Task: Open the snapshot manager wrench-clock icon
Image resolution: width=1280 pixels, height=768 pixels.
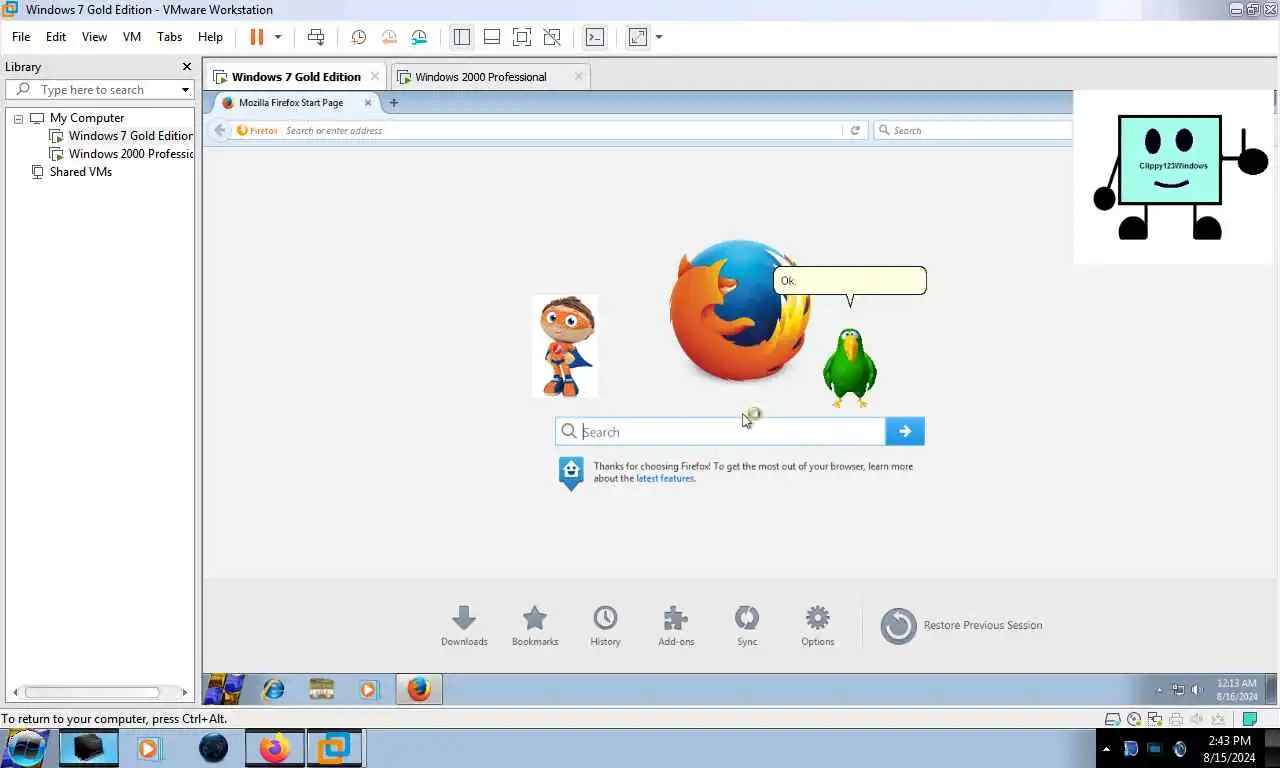Action: click(419, 37)
